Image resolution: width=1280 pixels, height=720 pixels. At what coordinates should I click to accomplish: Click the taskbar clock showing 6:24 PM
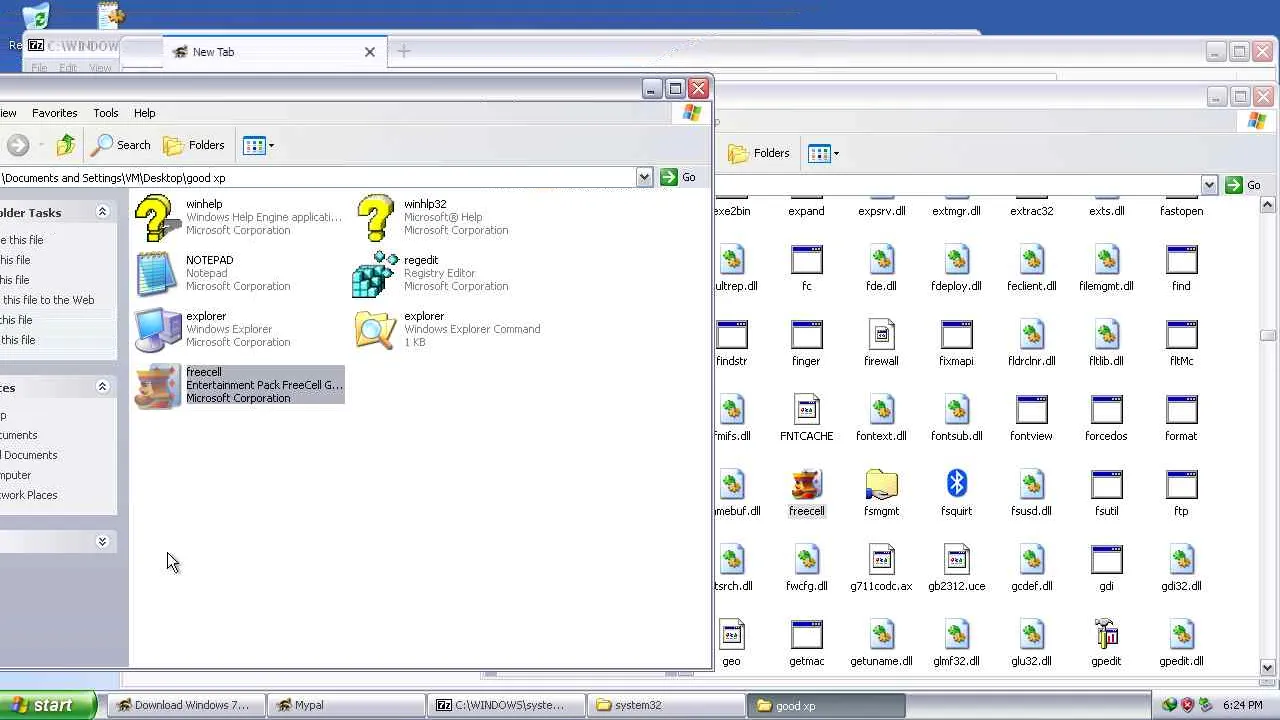[1242, 705]
